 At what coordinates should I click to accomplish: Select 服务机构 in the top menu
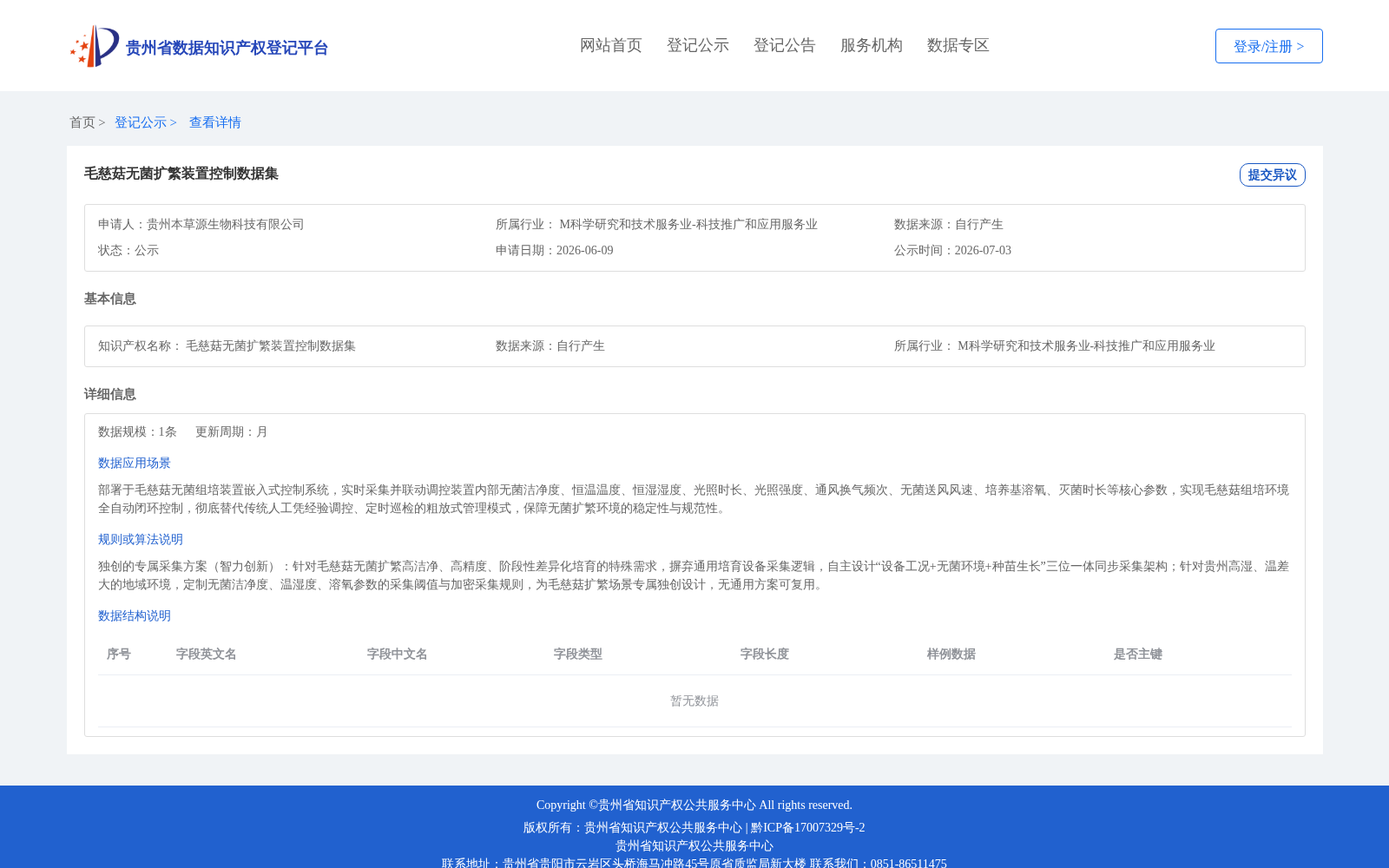tap(872, 45)
